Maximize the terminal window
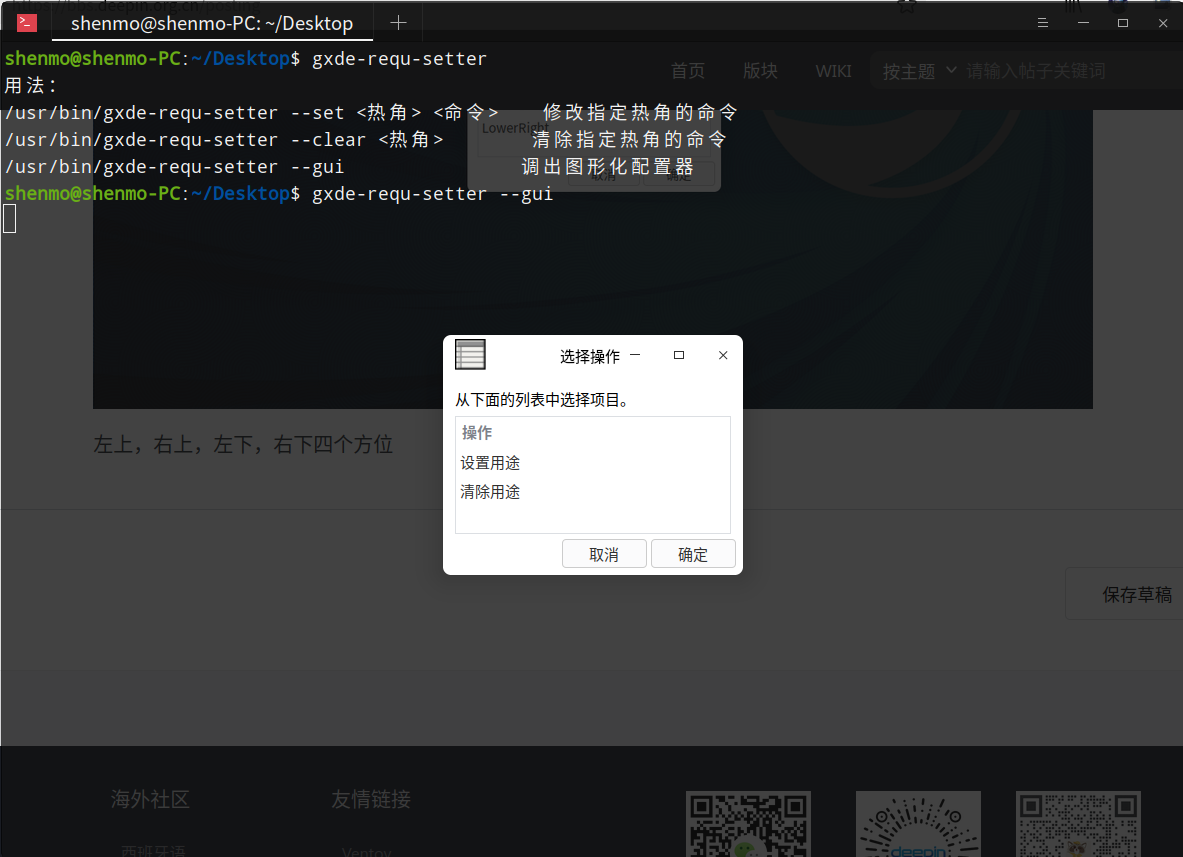Image resolution: width=1183 pixels, height=857 pixels. [x=1123, y=23]
